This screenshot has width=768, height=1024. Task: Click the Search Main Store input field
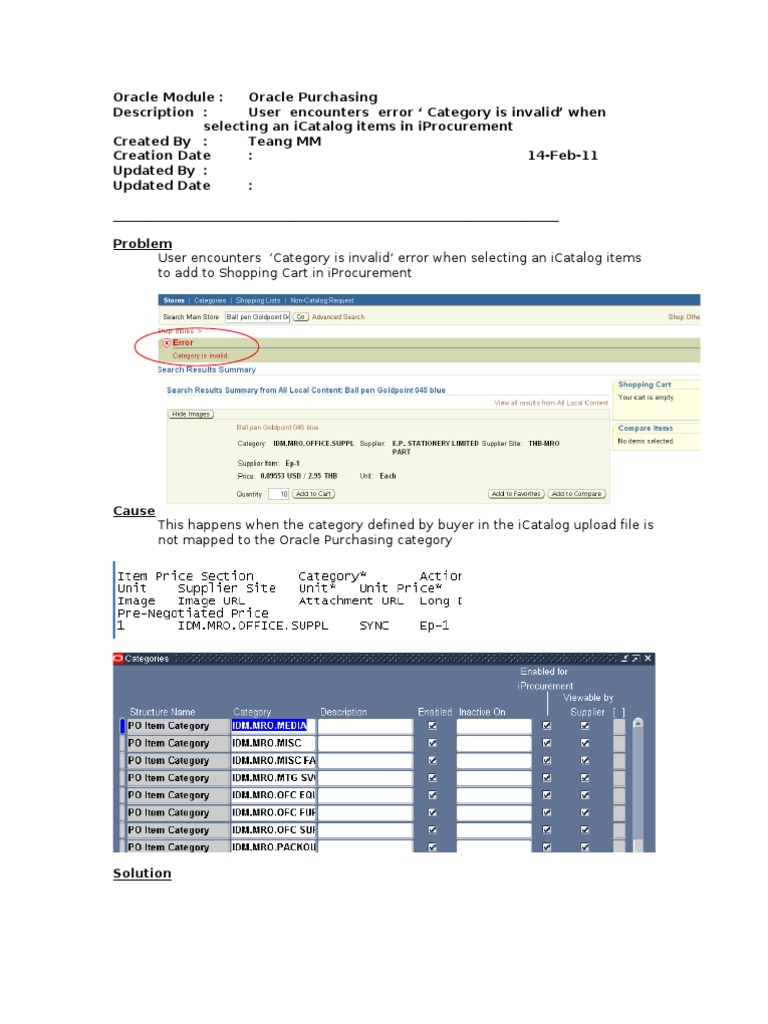[x=257, y=317]
